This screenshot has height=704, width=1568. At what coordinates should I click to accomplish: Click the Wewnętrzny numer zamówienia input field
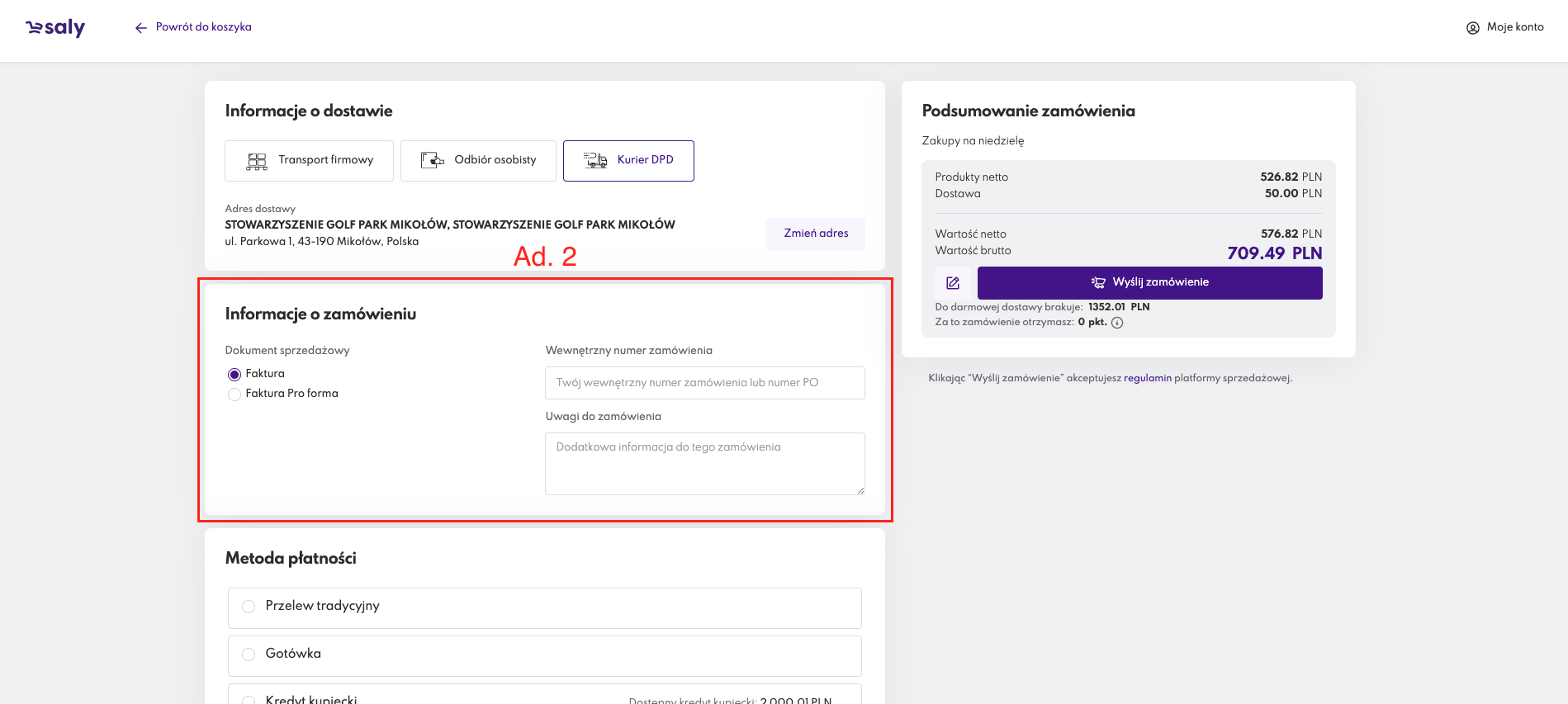tap(704, 383)
